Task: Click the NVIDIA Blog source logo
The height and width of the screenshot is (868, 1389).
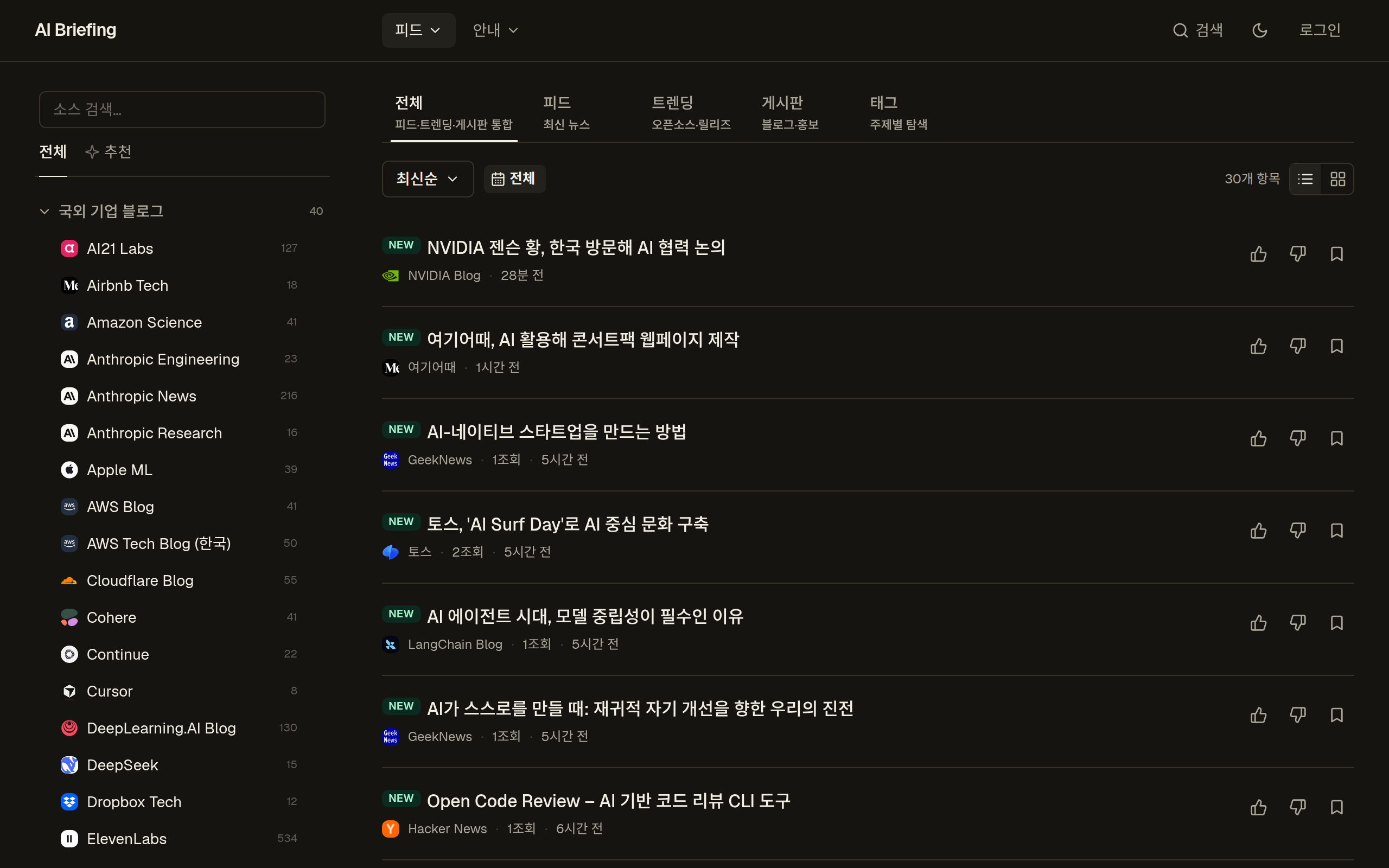Action: (390, 276)
